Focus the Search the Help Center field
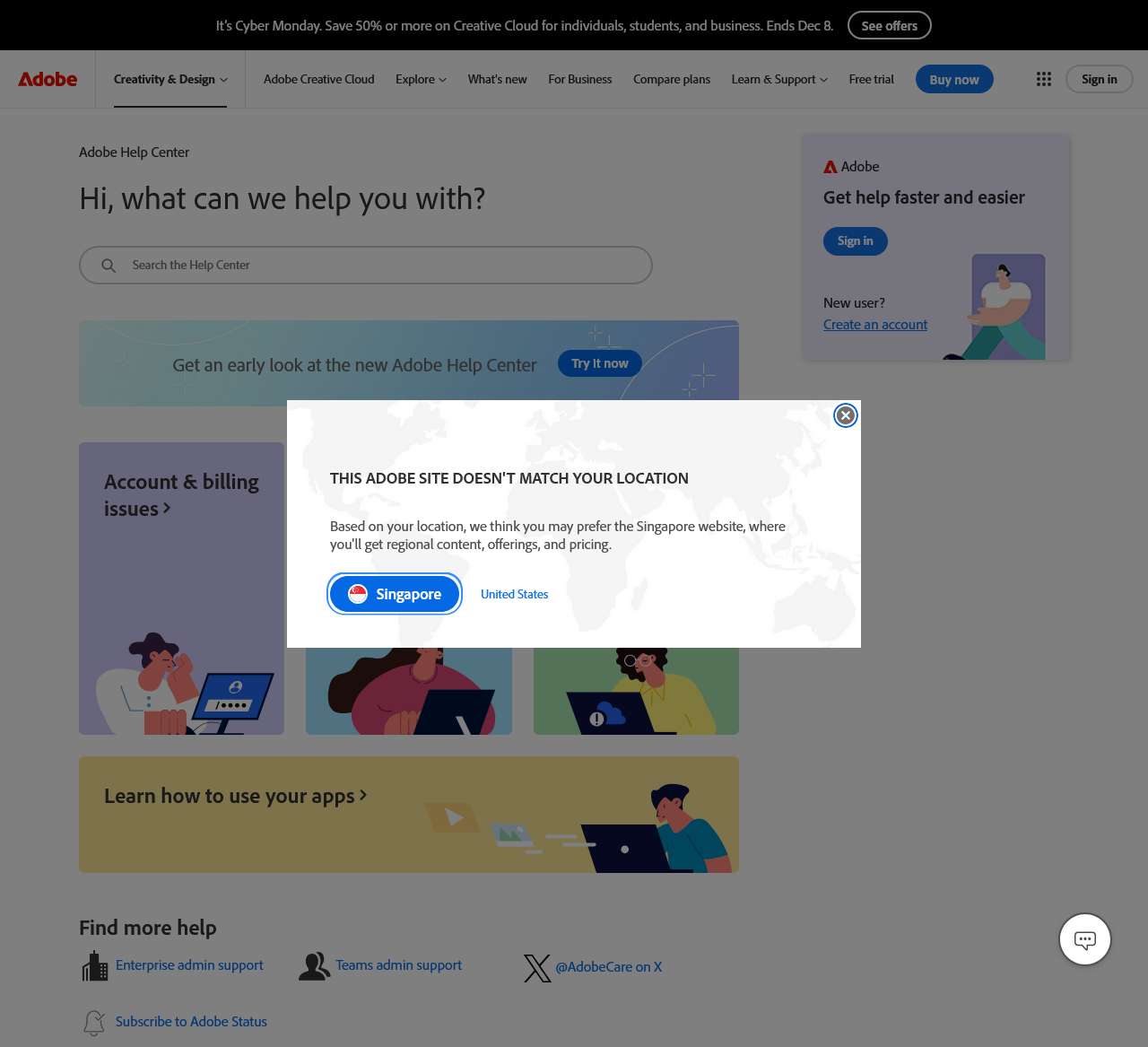1148x1047 pixels. point(366,266)
